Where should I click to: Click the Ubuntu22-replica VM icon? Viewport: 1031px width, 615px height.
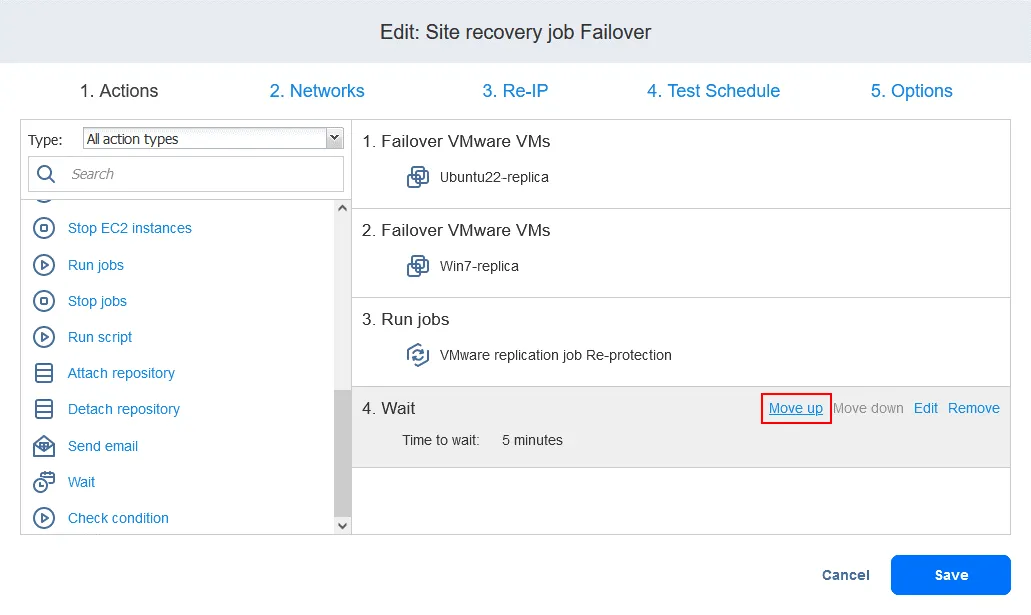418,178
